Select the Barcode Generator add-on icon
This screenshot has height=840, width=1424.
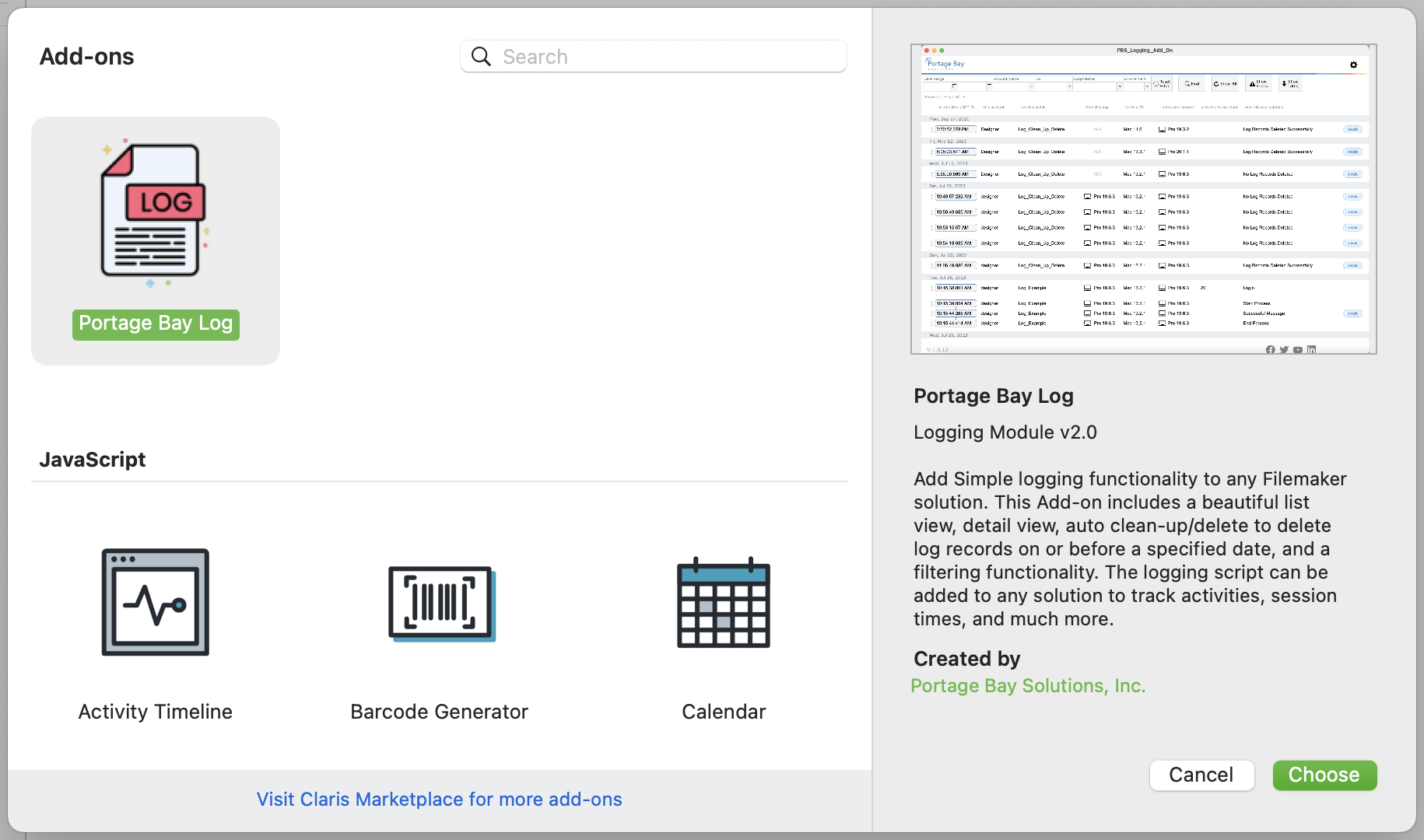point(442,604)
